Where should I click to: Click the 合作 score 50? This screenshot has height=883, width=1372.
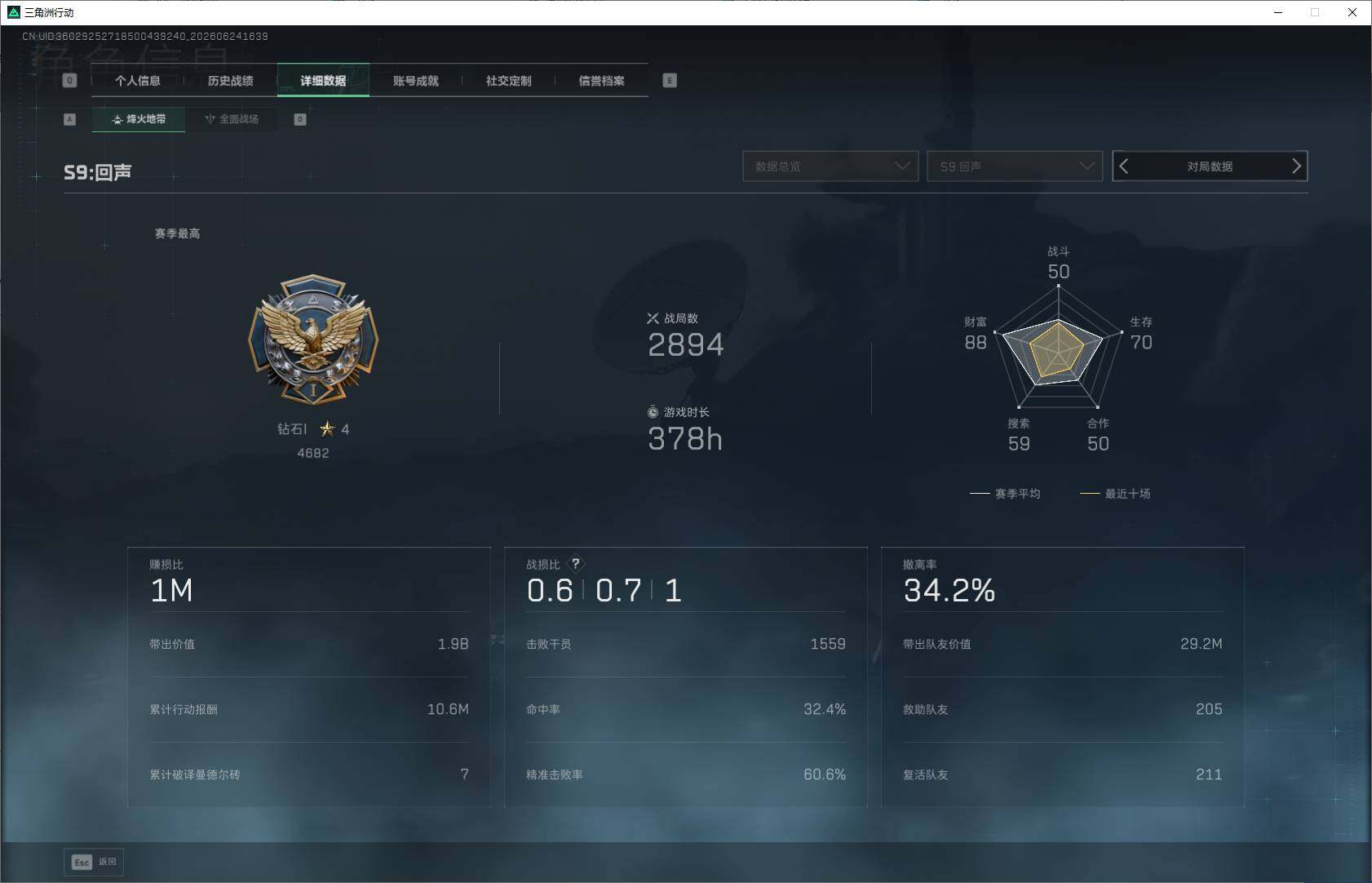1098,444
